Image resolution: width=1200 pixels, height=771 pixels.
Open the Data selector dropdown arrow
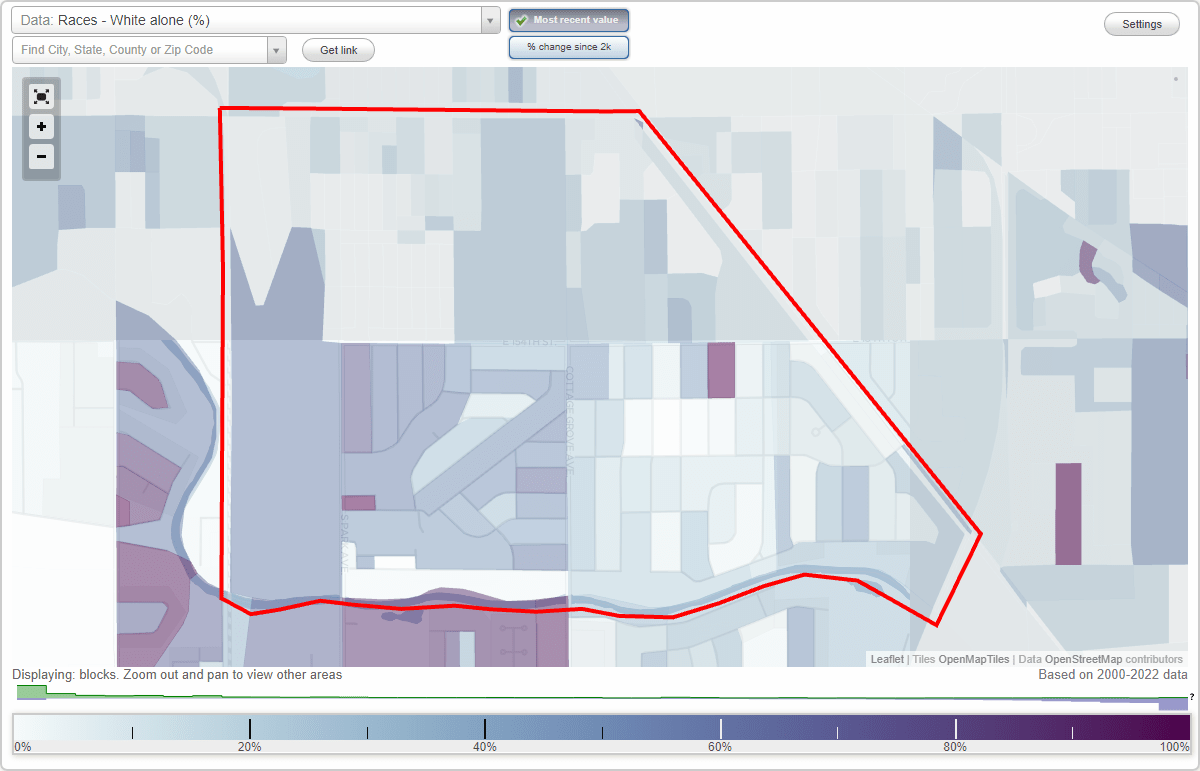[490, 20]
